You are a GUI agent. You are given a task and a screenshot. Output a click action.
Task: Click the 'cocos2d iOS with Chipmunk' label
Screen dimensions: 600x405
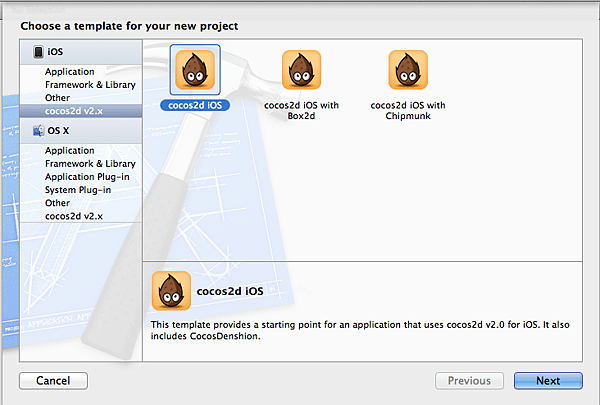(x=408, y=110)
